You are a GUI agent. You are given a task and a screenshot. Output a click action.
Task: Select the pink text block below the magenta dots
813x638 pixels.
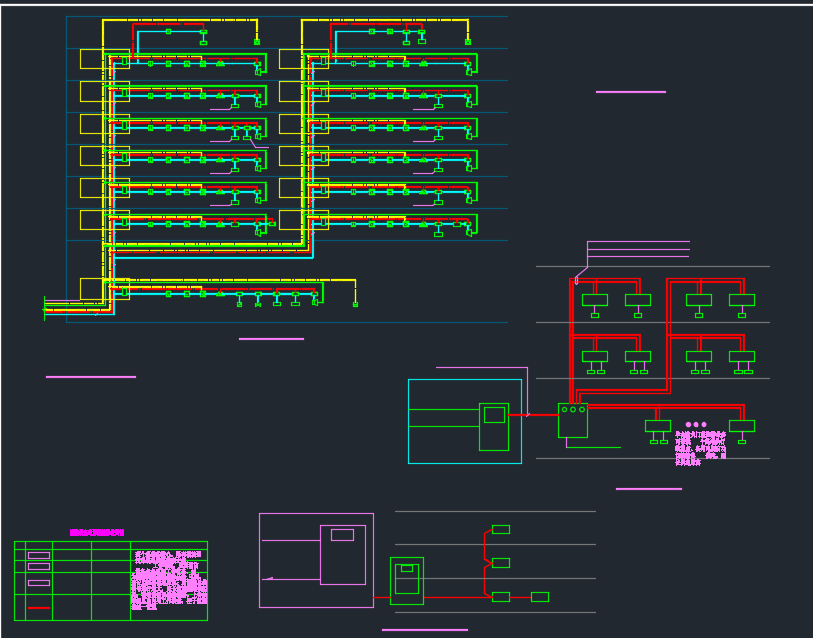(x=700, y=448)
